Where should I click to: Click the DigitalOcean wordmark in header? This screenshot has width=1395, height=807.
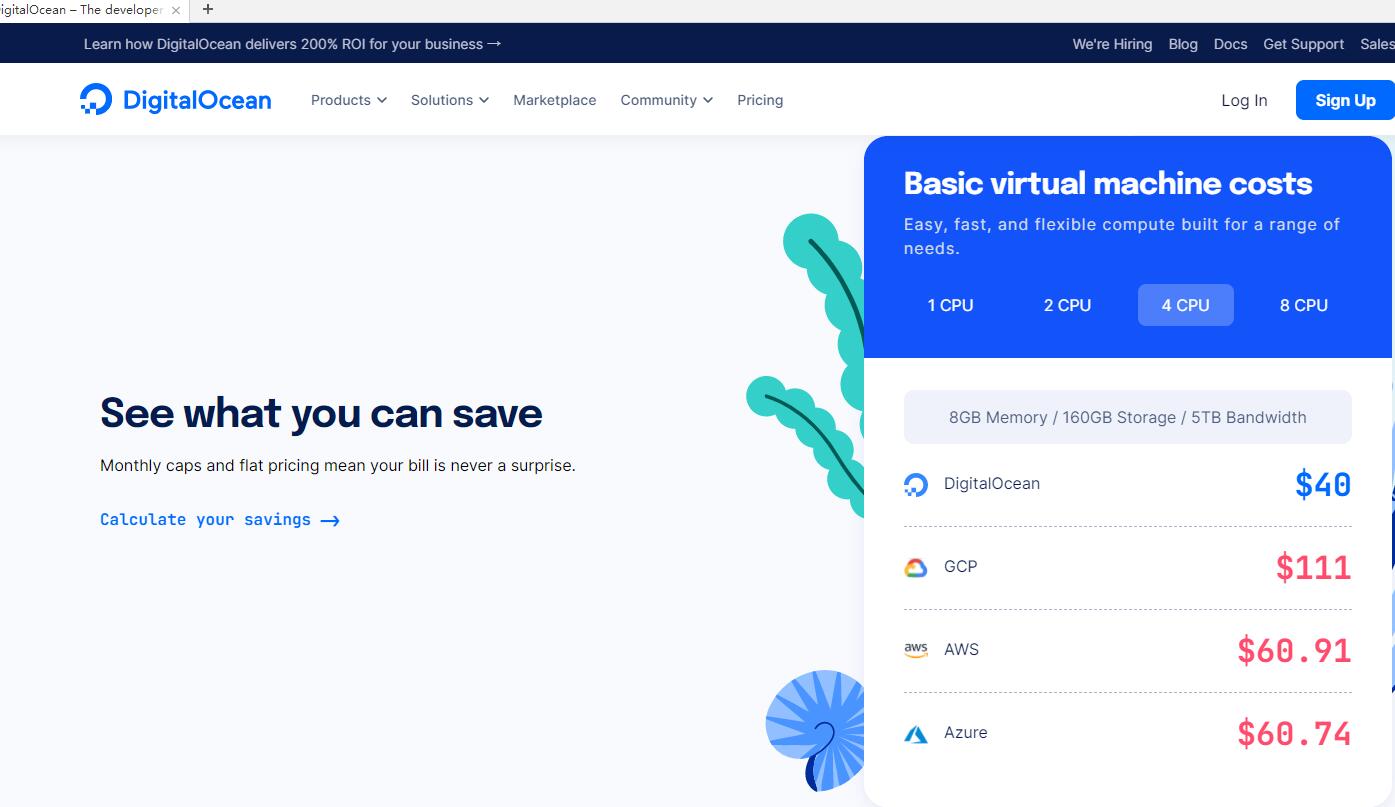pos(197,100)
